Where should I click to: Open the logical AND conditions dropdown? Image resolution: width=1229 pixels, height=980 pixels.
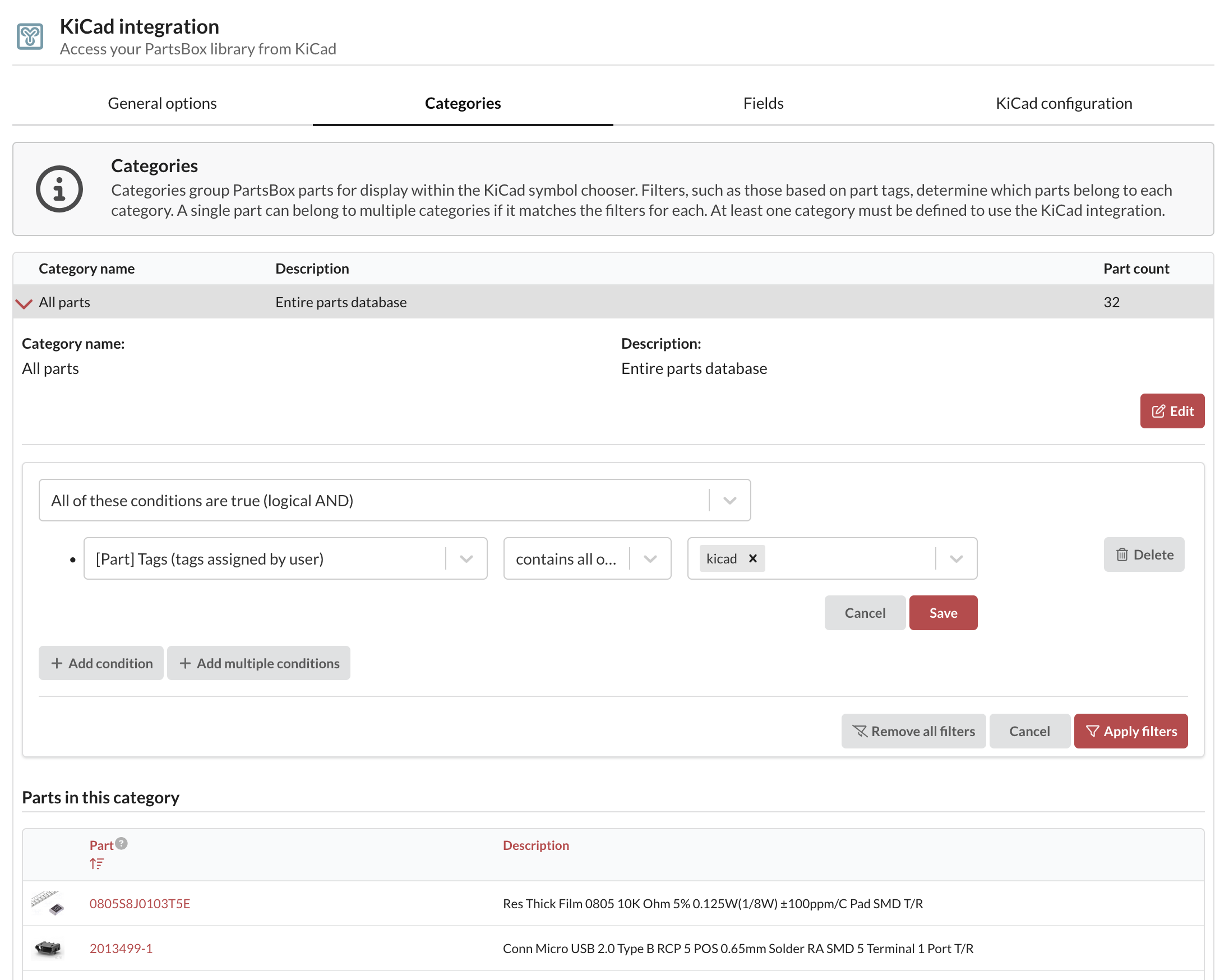(x=395, y=501)
